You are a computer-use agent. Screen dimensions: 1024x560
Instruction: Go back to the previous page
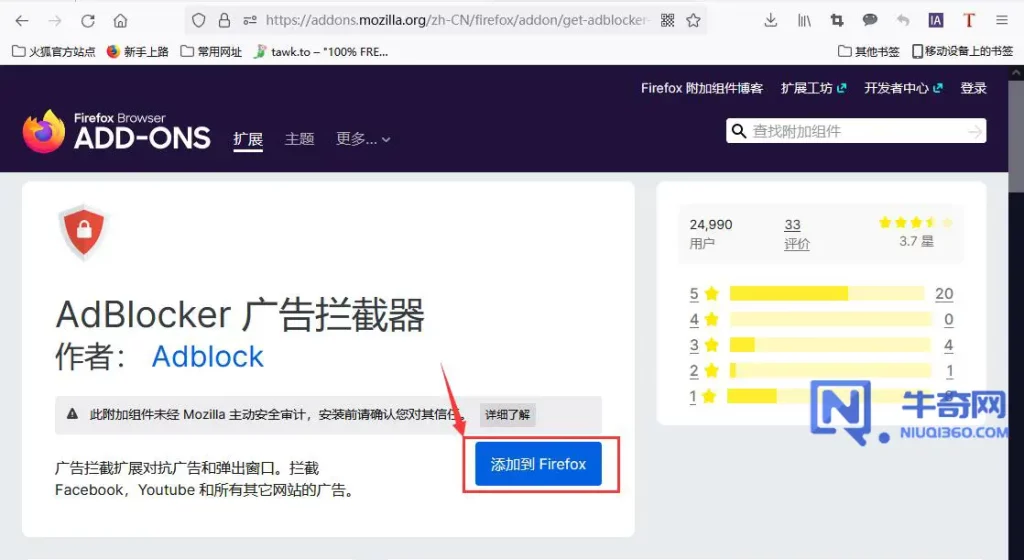pyautogui.click(x=22, y=21)
